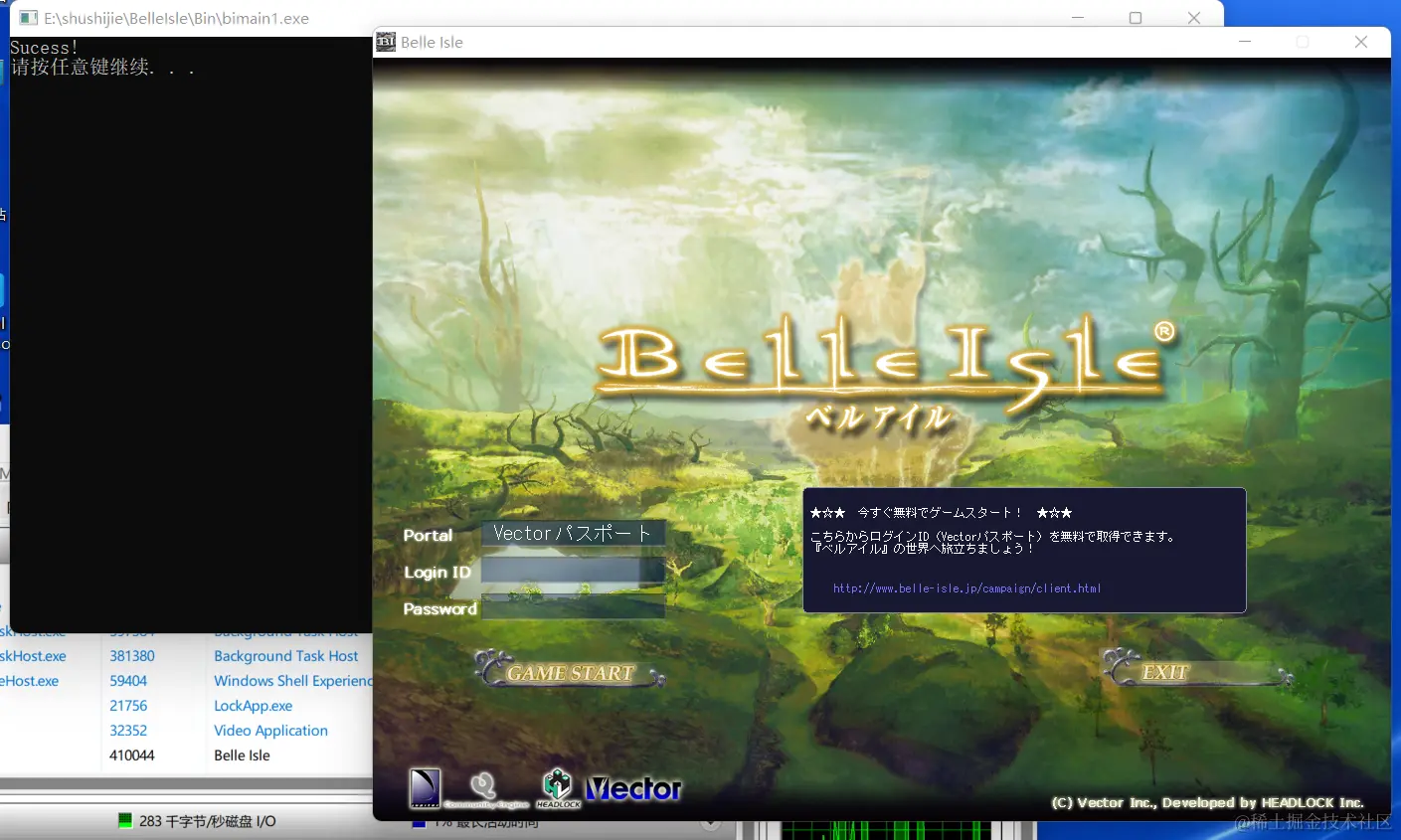Click the bimain1.exe console title icon
The image size is (1401, 840).
(x=28, y=18)
